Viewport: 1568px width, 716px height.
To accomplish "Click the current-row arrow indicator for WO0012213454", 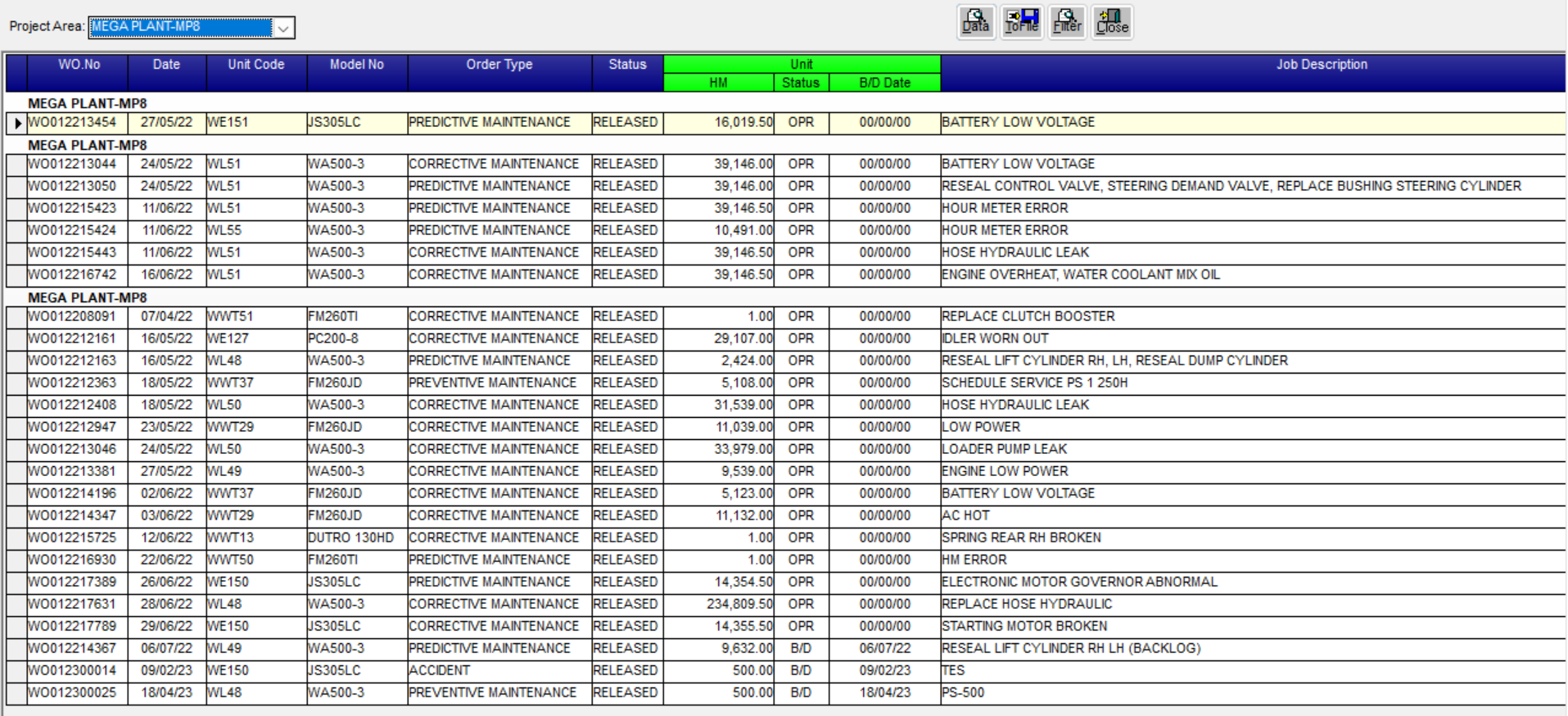I will (x=17, y=123).
